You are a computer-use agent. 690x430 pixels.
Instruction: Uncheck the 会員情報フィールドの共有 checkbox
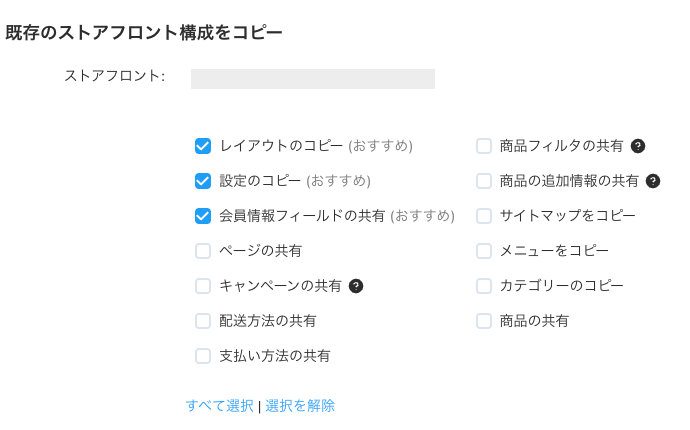tap(203, 216)
